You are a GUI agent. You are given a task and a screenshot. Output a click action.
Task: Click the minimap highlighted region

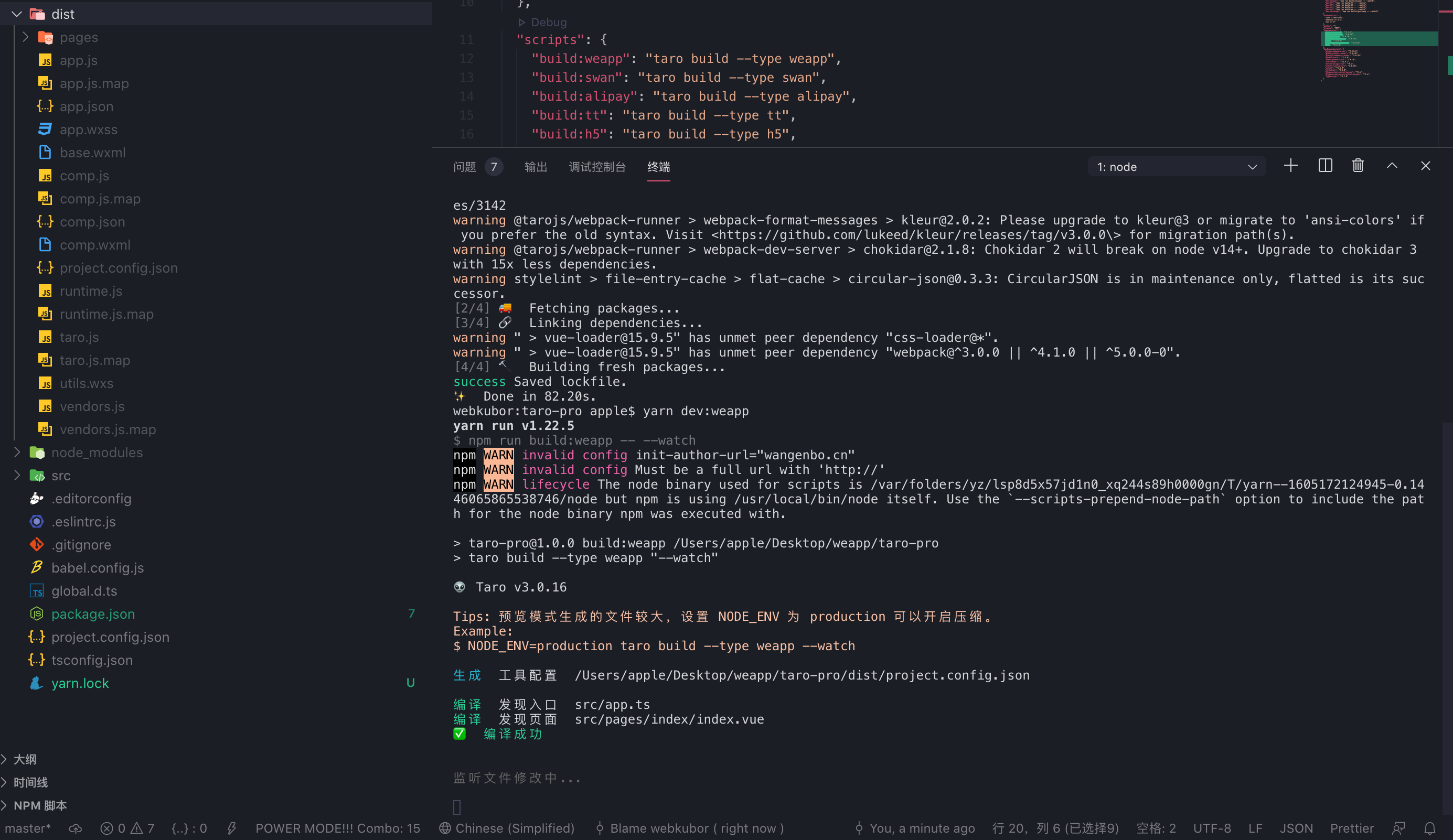tap(1378, 39)
